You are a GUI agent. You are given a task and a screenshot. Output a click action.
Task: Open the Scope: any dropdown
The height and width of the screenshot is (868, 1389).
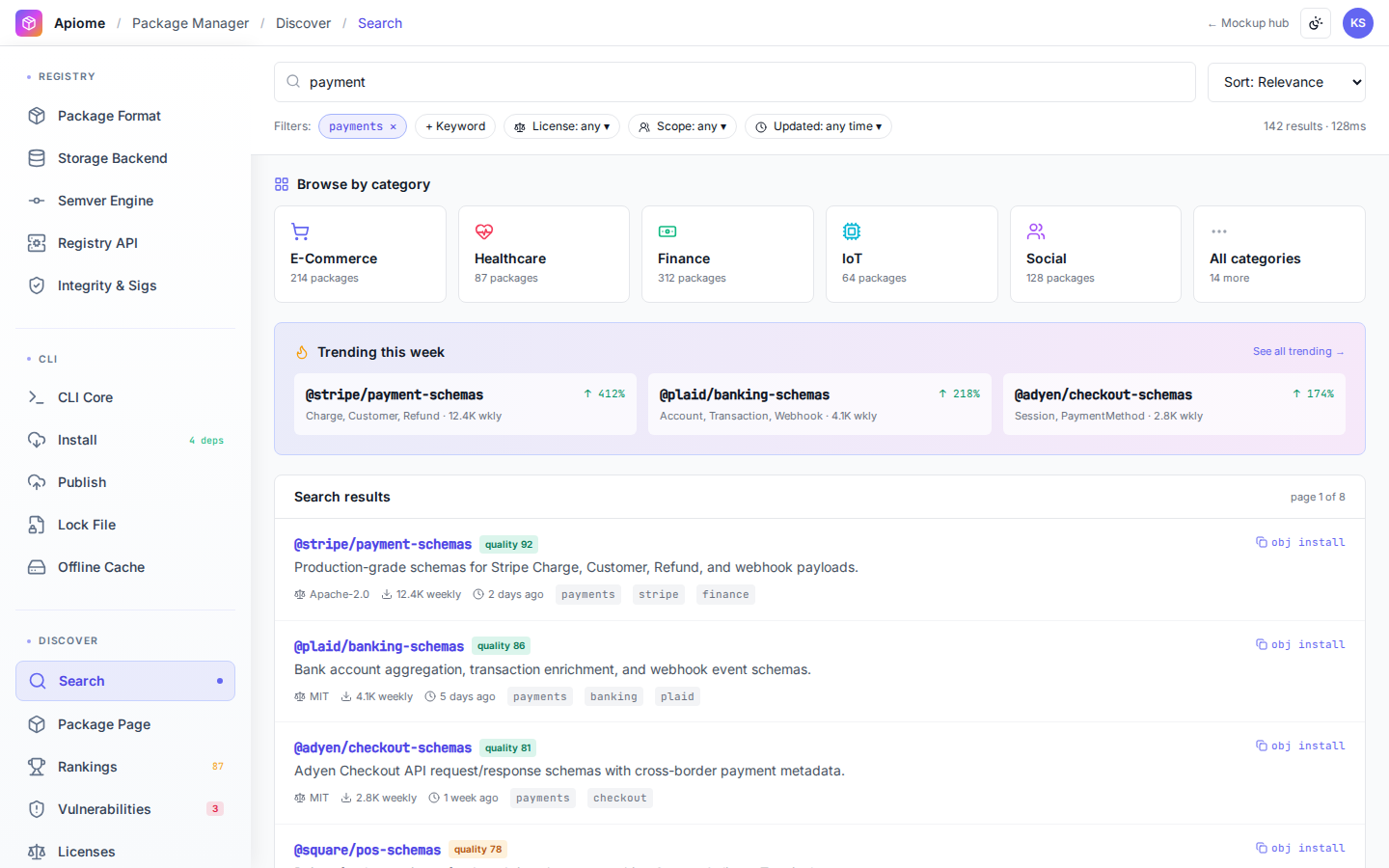pyautogui.click(x=682, y=126)
